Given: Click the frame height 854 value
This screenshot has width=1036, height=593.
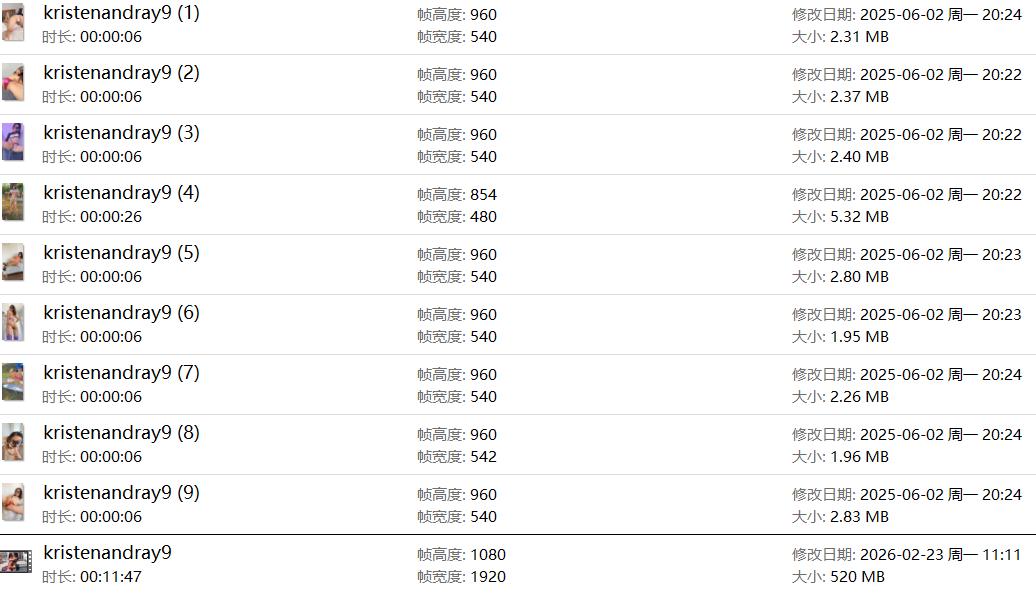Looking at the screenshot, I should (483, 195).
